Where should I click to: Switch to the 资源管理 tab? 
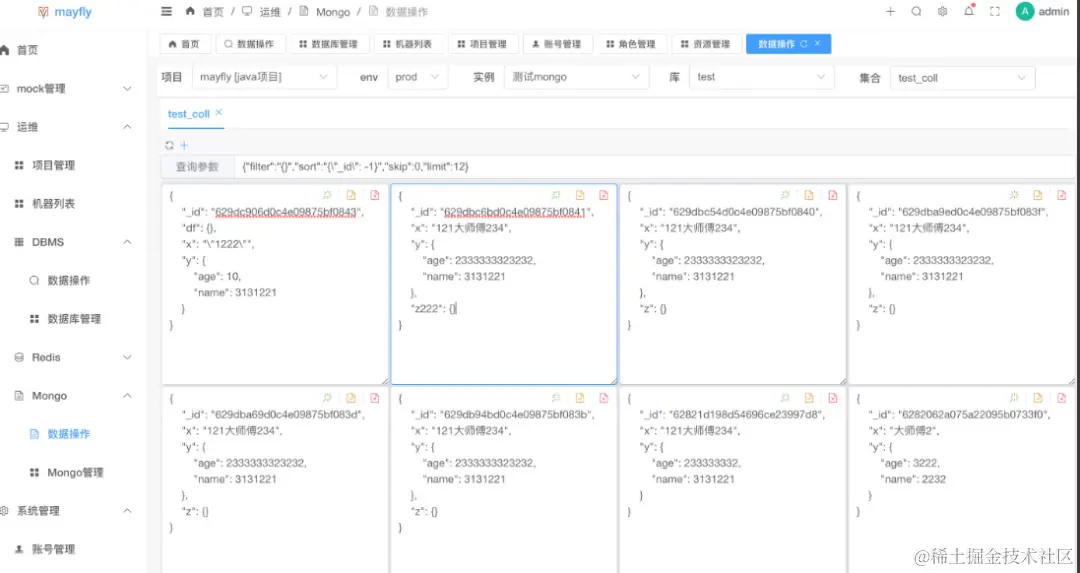[705, 44]
